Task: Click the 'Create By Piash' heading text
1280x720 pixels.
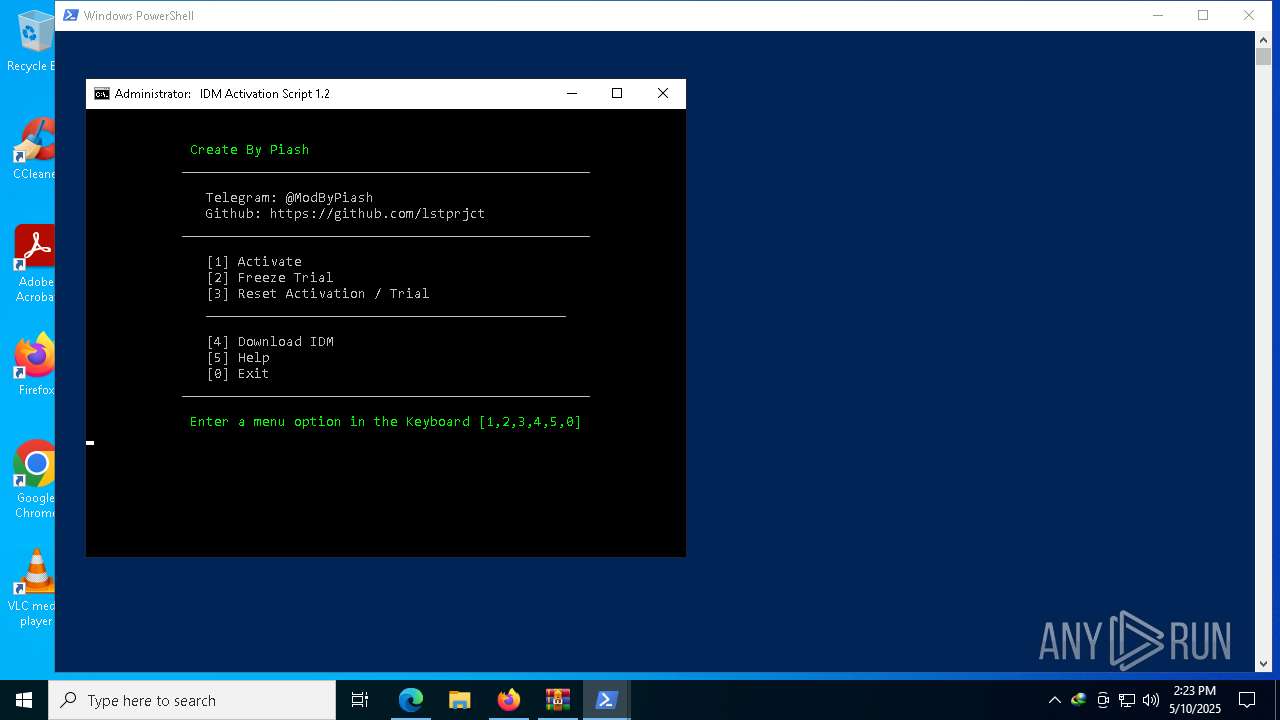Action: pos(250,150)
